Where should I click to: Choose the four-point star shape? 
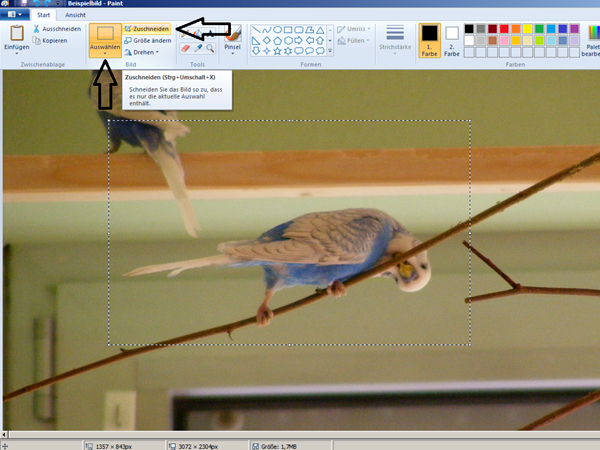tap(267, 51)
